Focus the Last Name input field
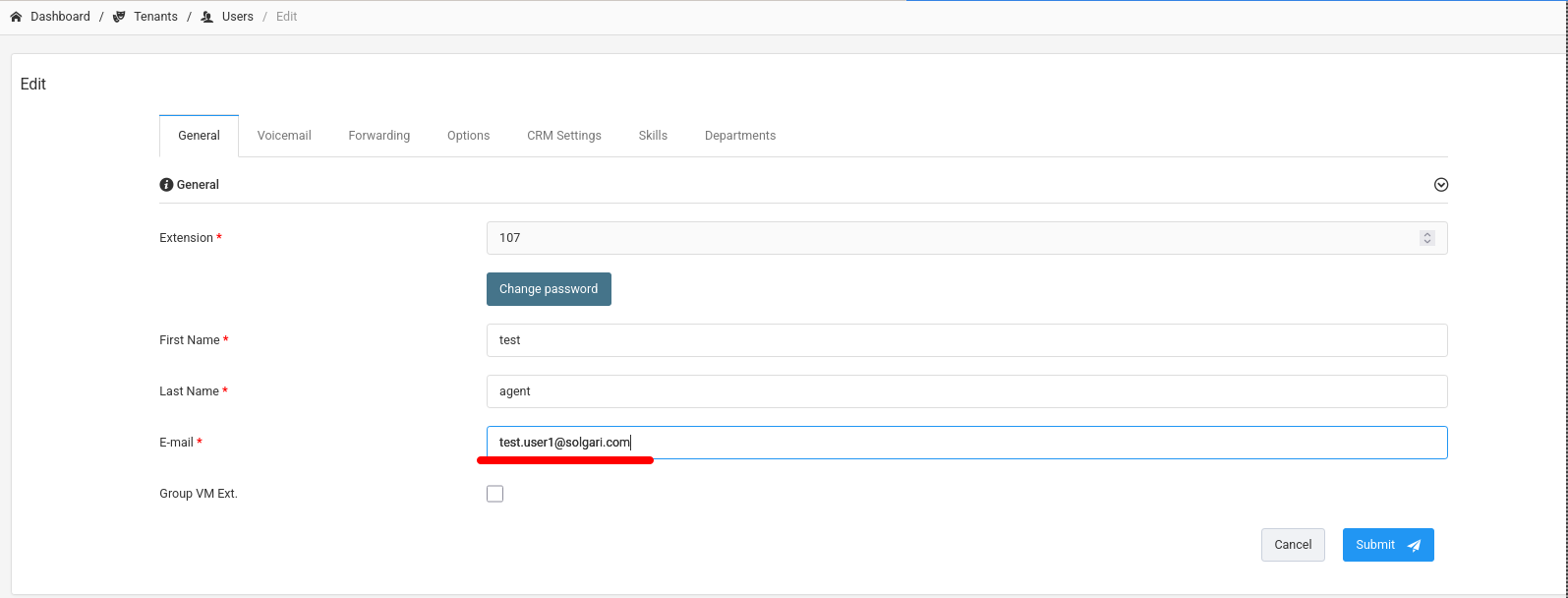The image size is (1568, 598). [x=966, y=391]
